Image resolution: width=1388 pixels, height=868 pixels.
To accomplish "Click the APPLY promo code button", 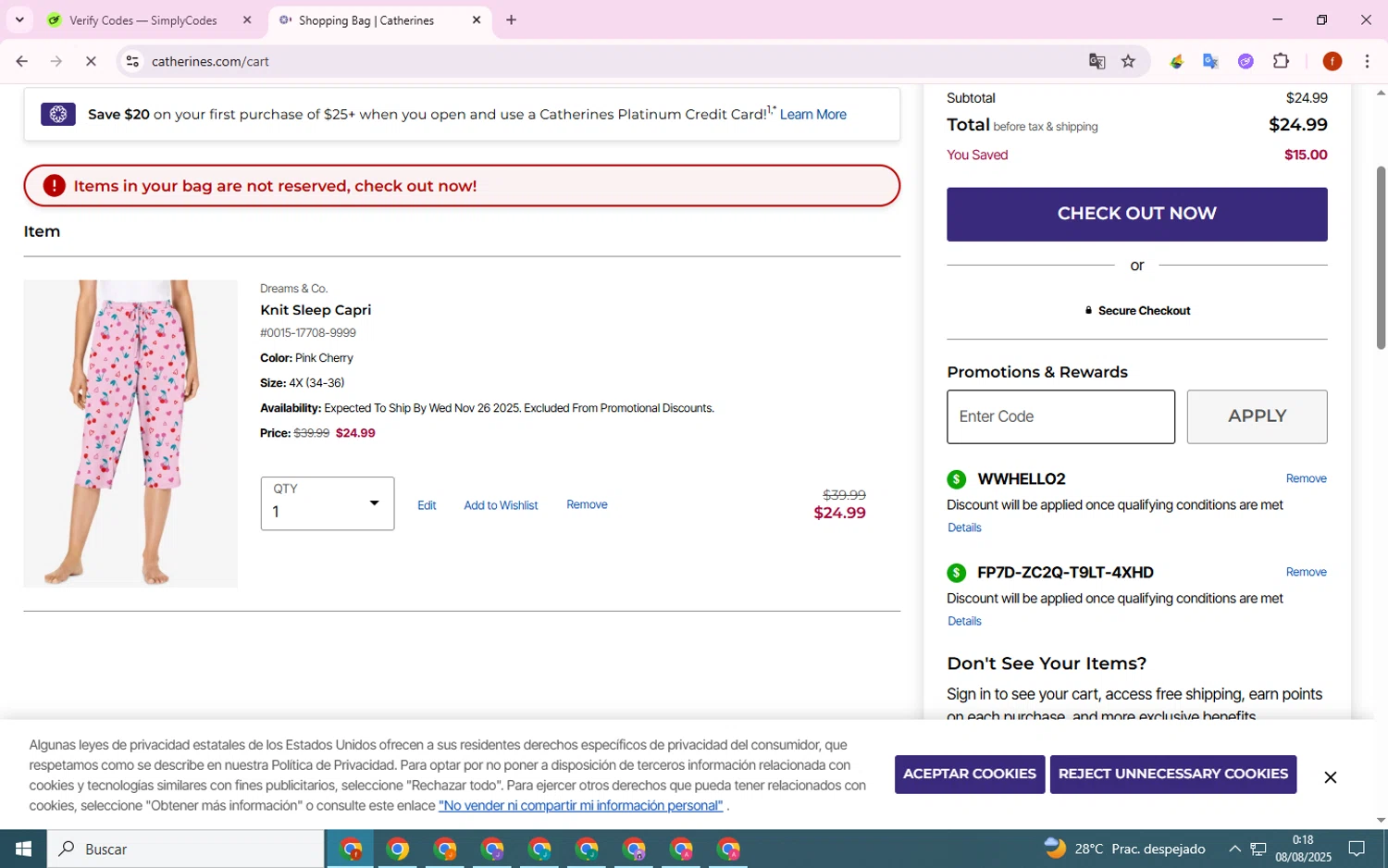I will coord(1257,416).
